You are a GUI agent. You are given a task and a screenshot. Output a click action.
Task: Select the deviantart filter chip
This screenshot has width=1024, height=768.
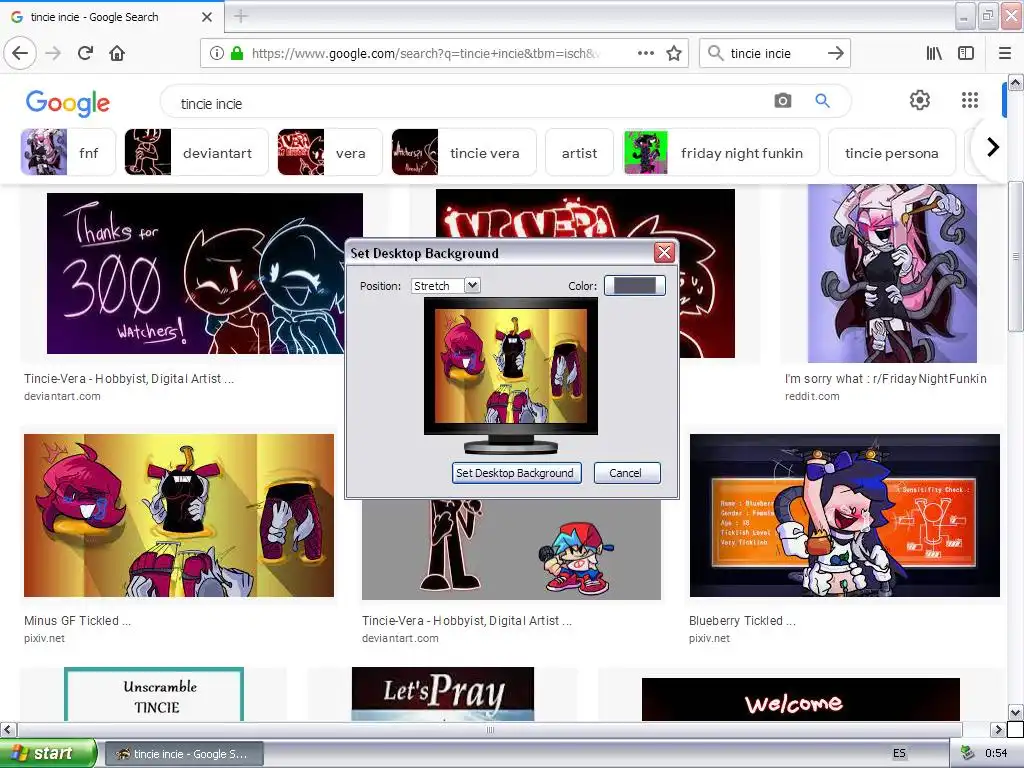tap(196, 152)
